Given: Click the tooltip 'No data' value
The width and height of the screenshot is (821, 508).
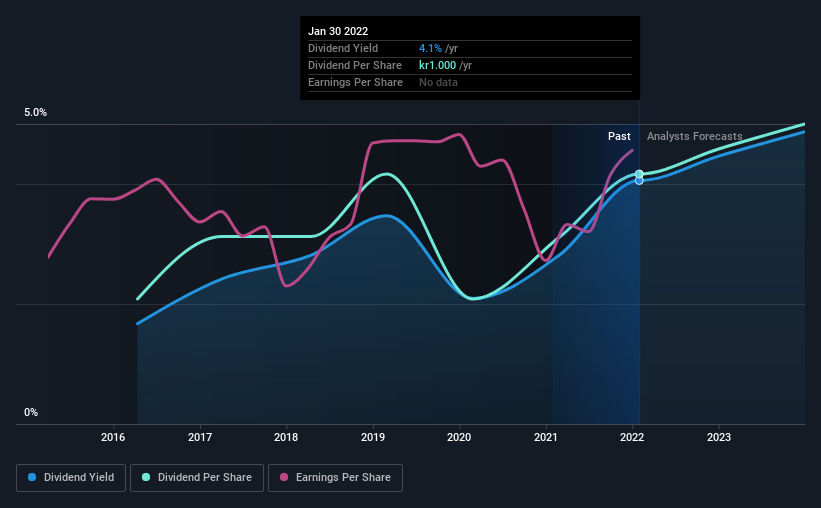Looking at the screenshot, I should pos(438,82).
